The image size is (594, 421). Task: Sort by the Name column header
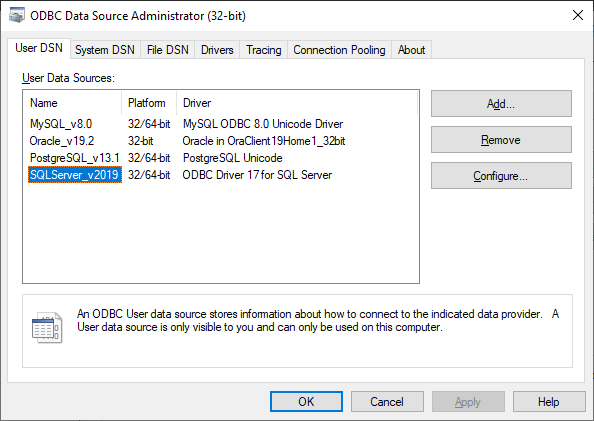(73, 103)
